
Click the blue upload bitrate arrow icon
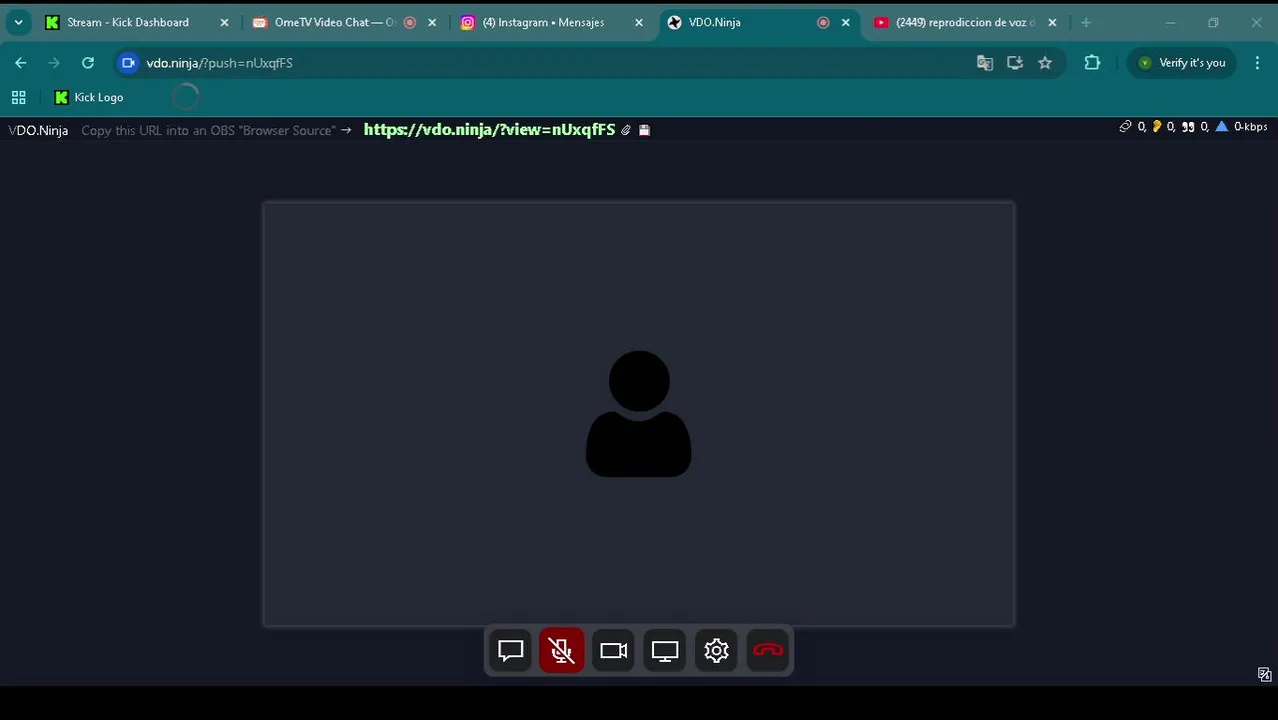click(x=1221, y=127)
